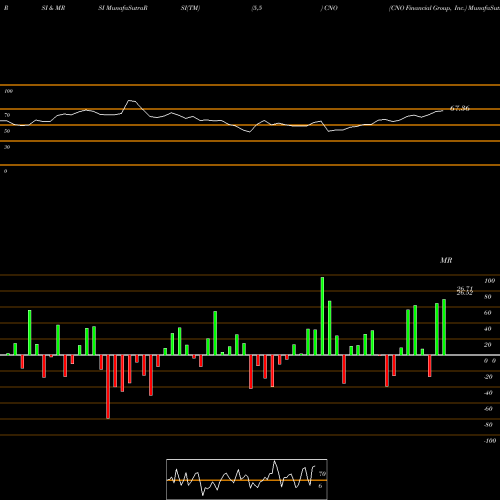Click the MR label above the bar chart
This screenshot has width=500, height=500.
point(446,260)
